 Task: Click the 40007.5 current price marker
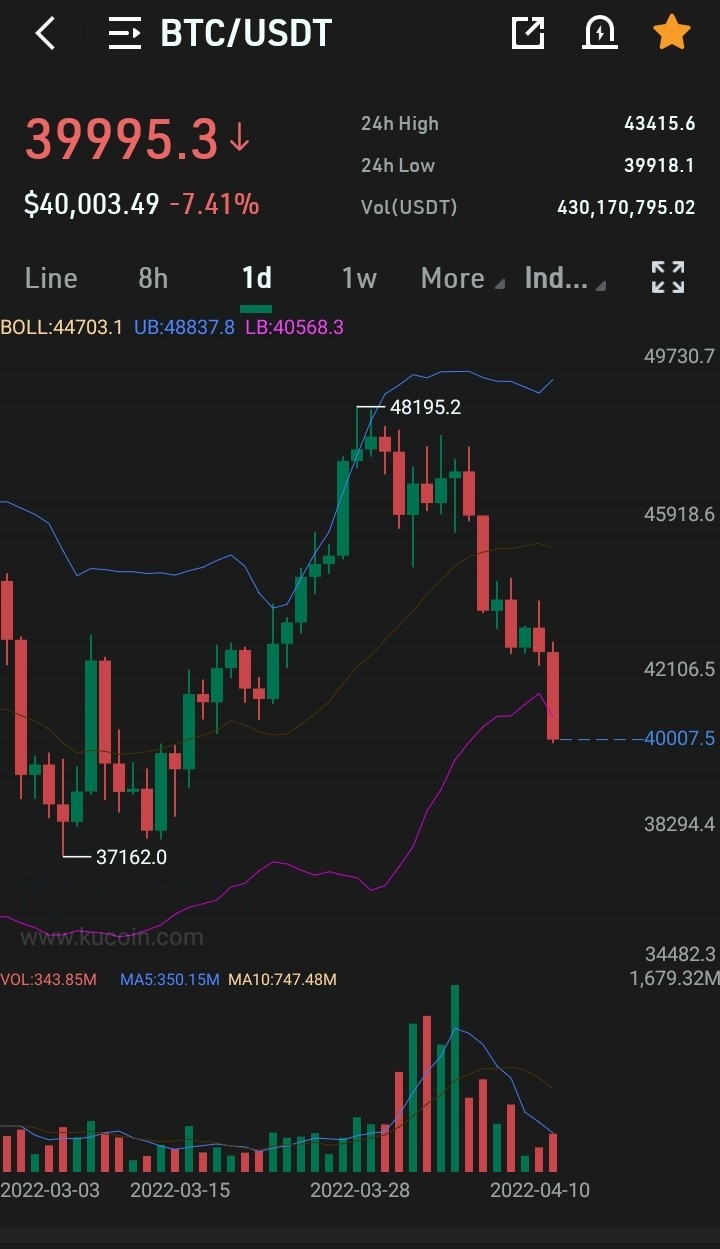[680, 739]
